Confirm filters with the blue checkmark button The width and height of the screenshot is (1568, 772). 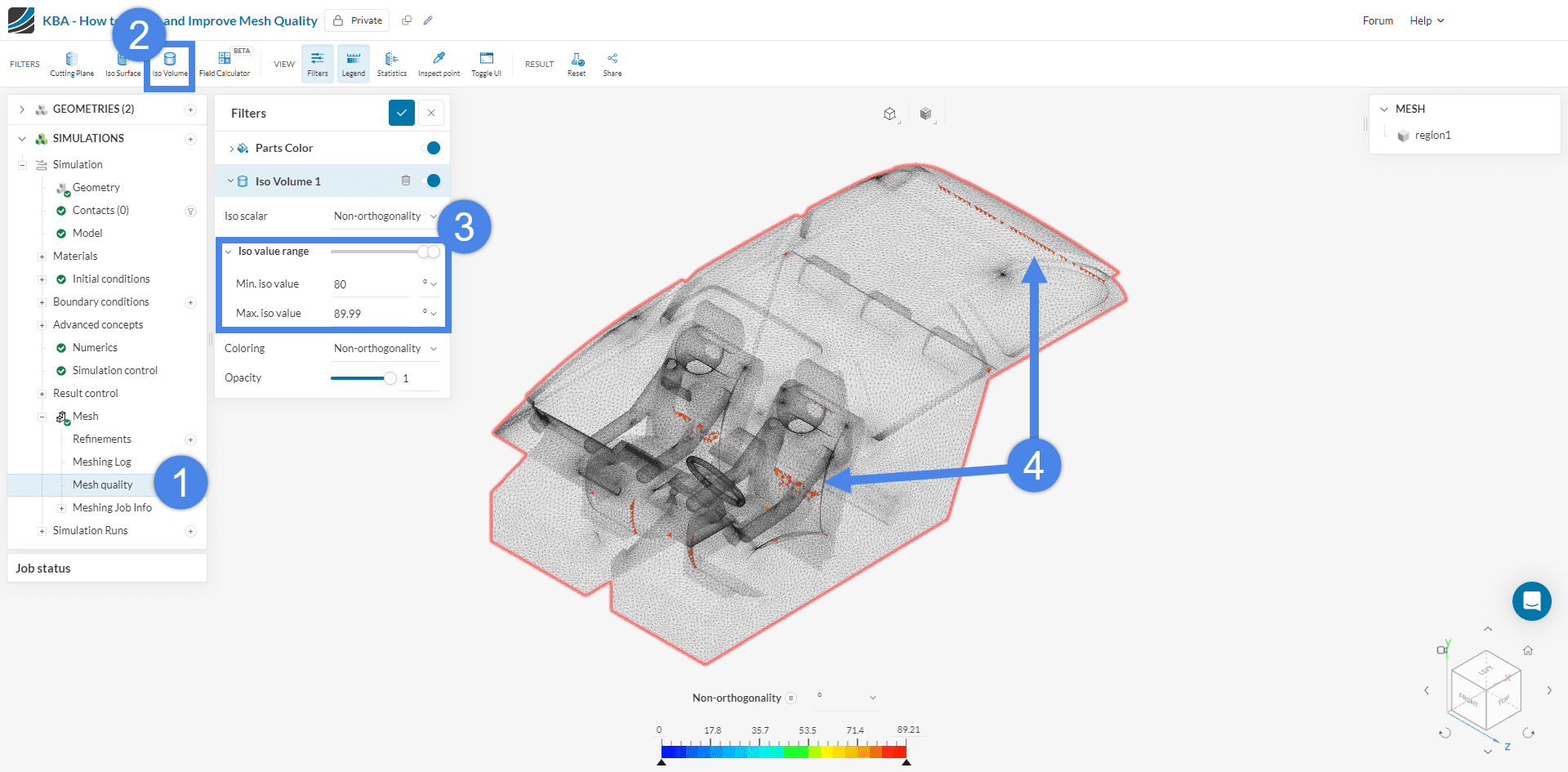[x=401, y=114]
